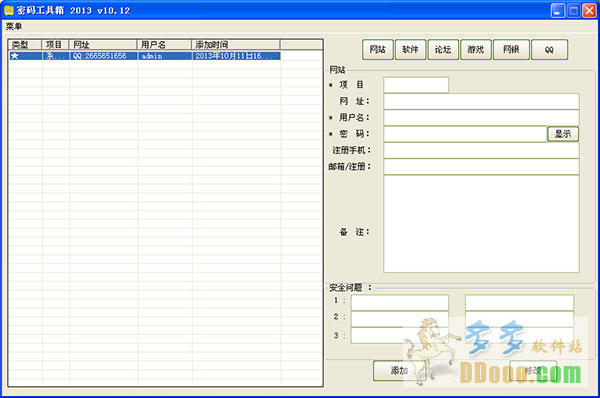Sort by the 添加时间 column header
Screen dimensions: 600x398
pos(236,44)
